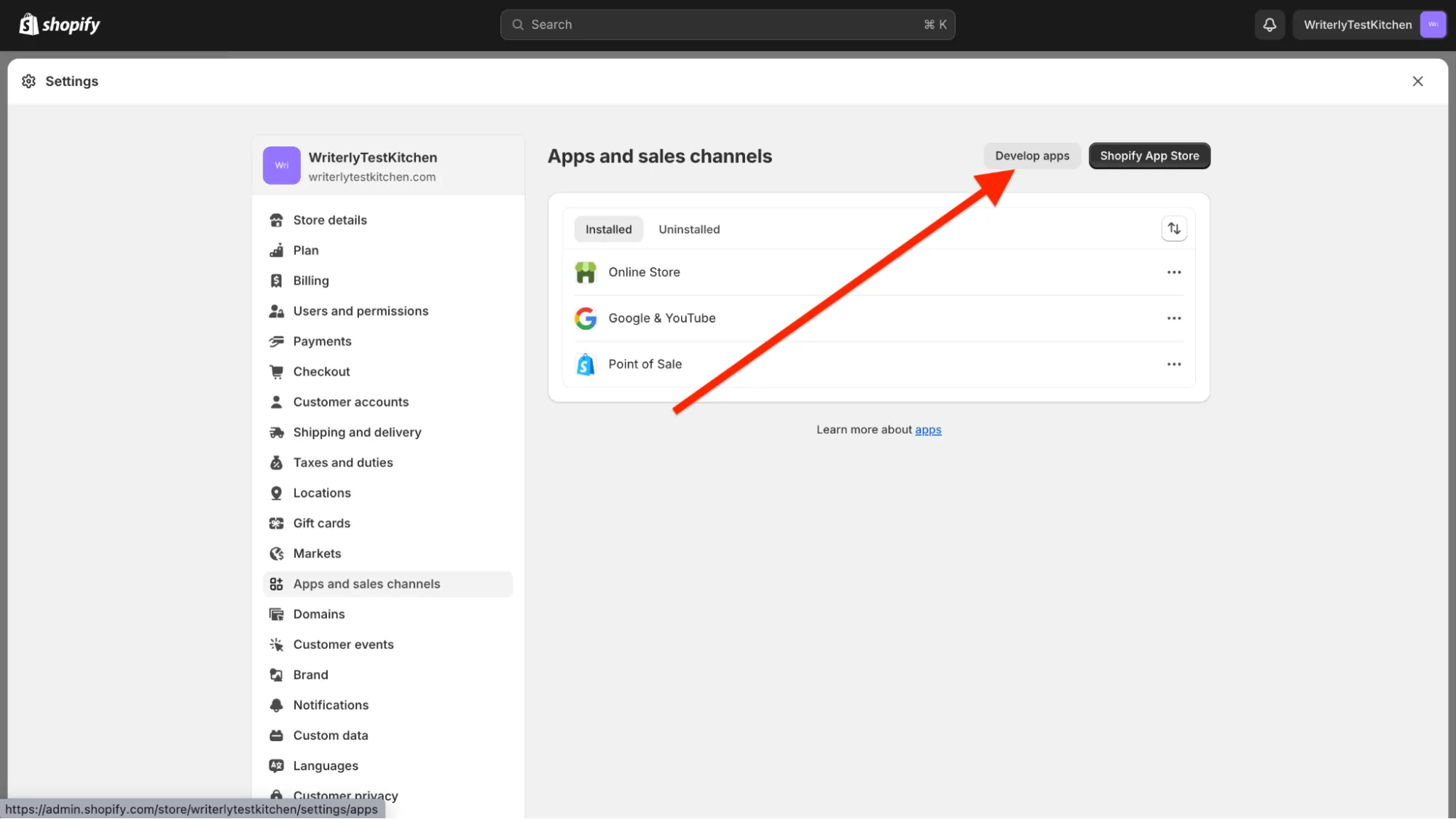Click the Brand icon in sidebar

pos(276,675)
